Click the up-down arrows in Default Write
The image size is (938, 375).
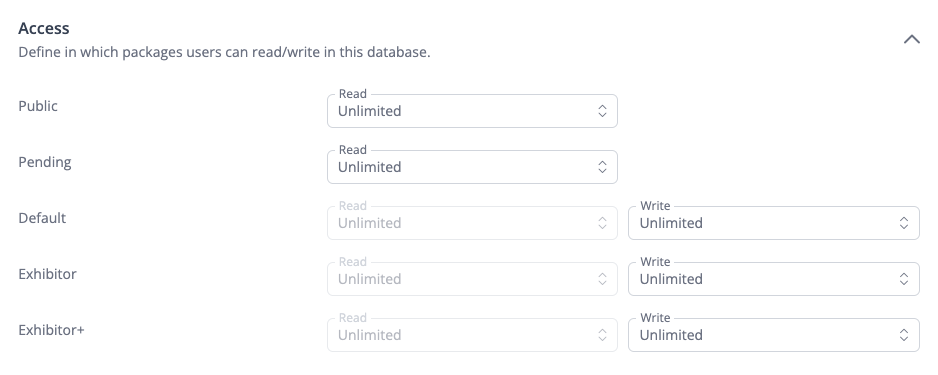click(x=904, y=223)
